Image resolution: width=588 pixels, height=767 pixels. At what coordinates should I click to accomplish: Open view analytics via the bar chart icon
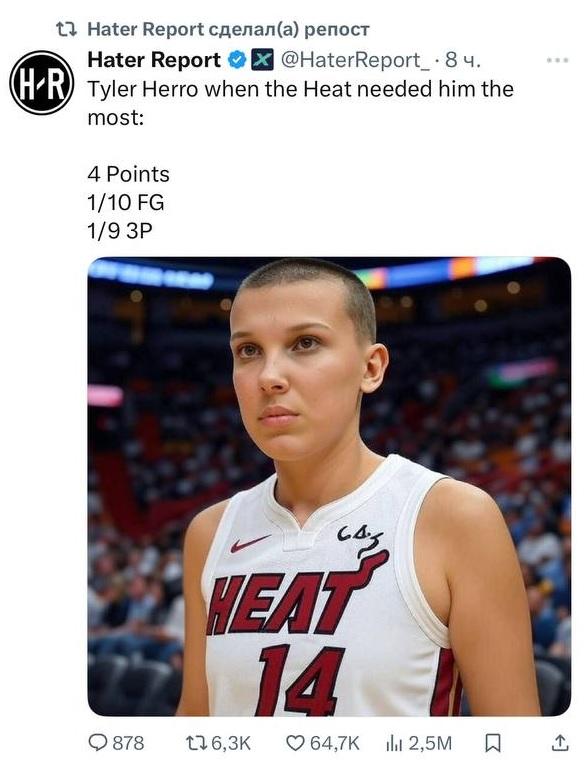394,744
